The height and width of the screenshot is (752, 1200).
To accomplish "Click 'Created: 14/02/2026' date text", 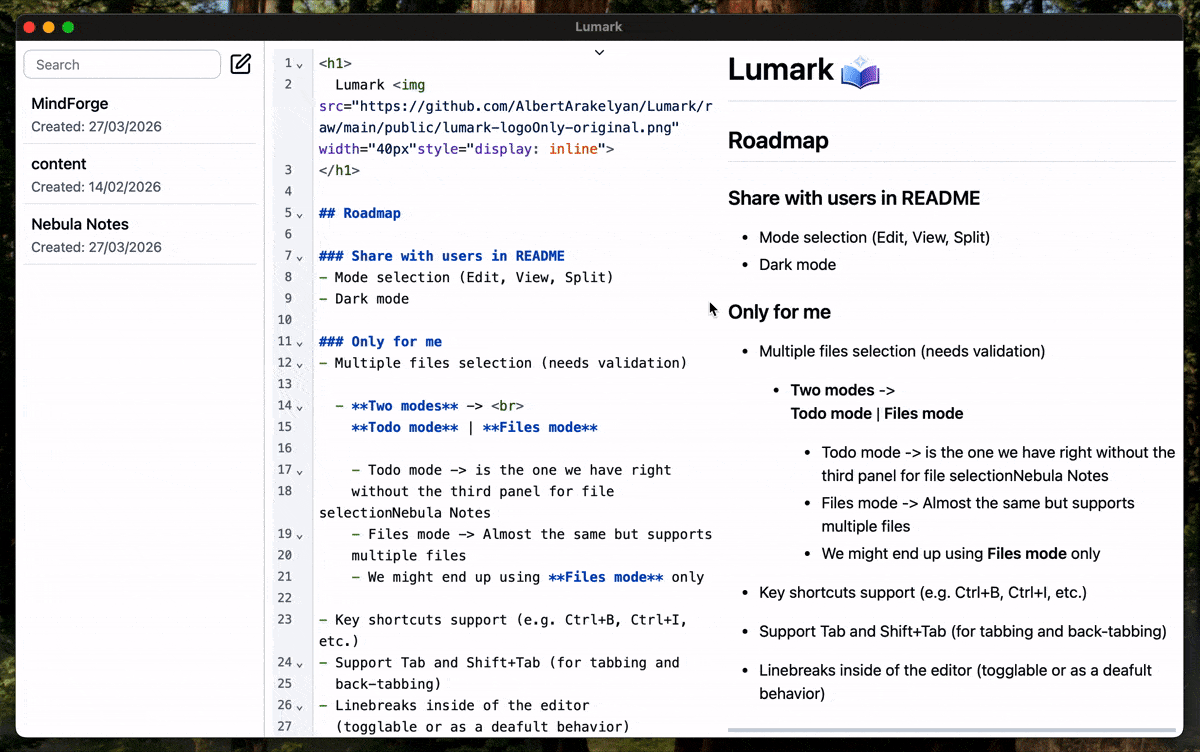I will click(96, 187).
